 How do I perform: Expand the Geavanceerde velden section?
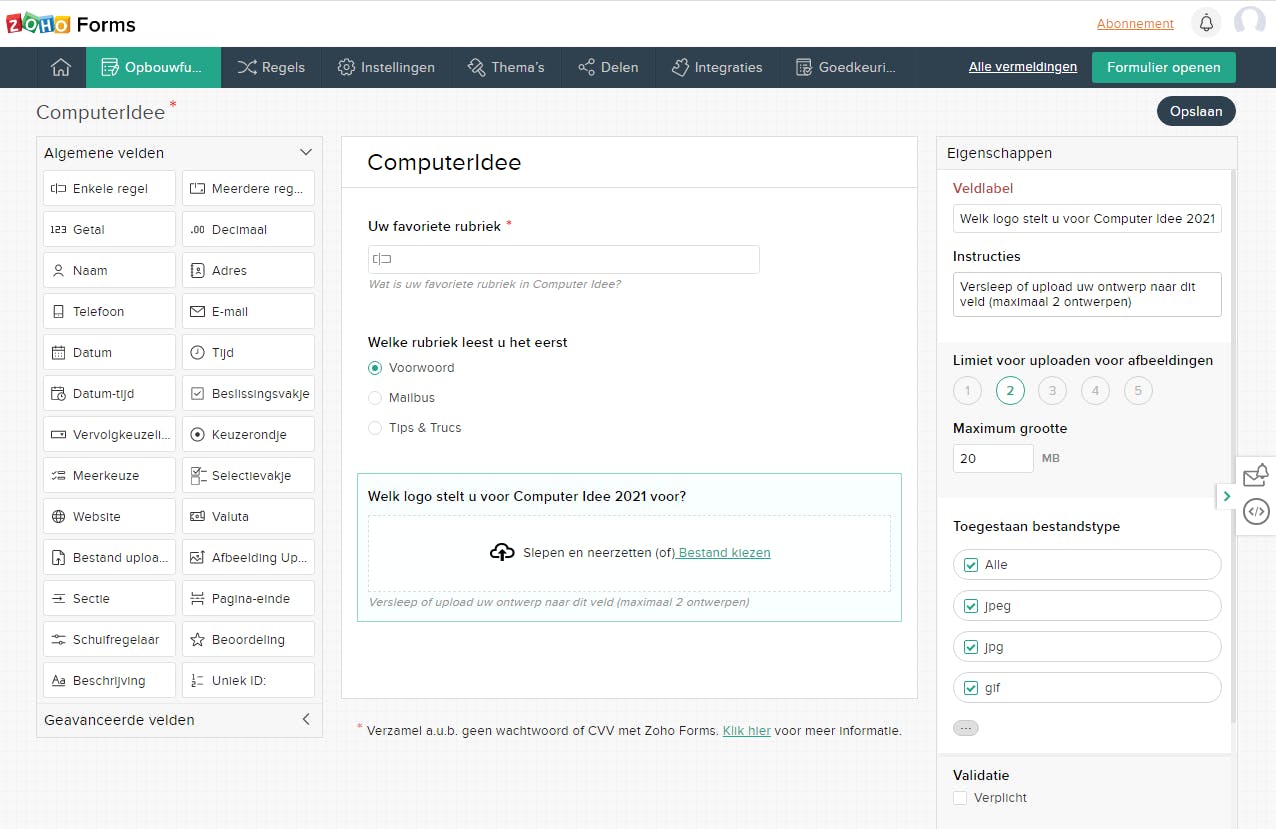306,719
